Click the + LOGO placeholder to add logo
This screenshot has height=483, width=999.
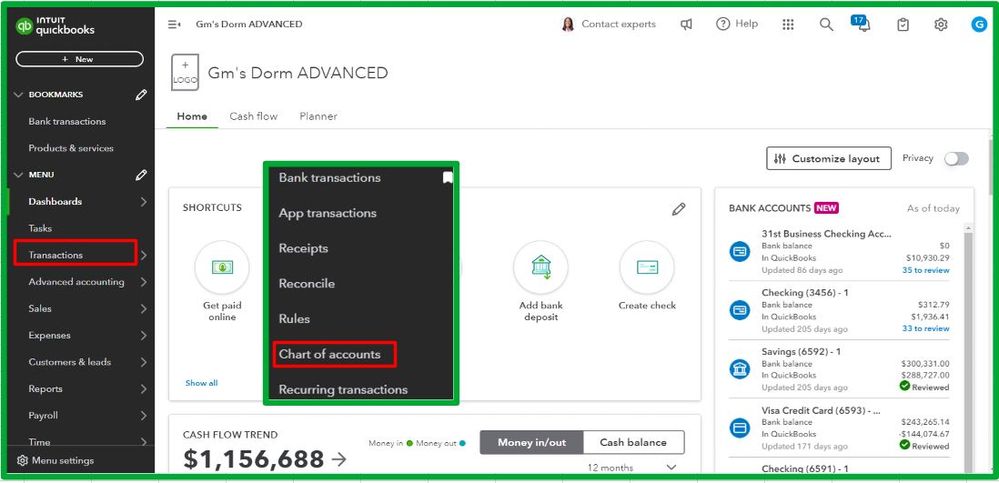tap(185, 73)
